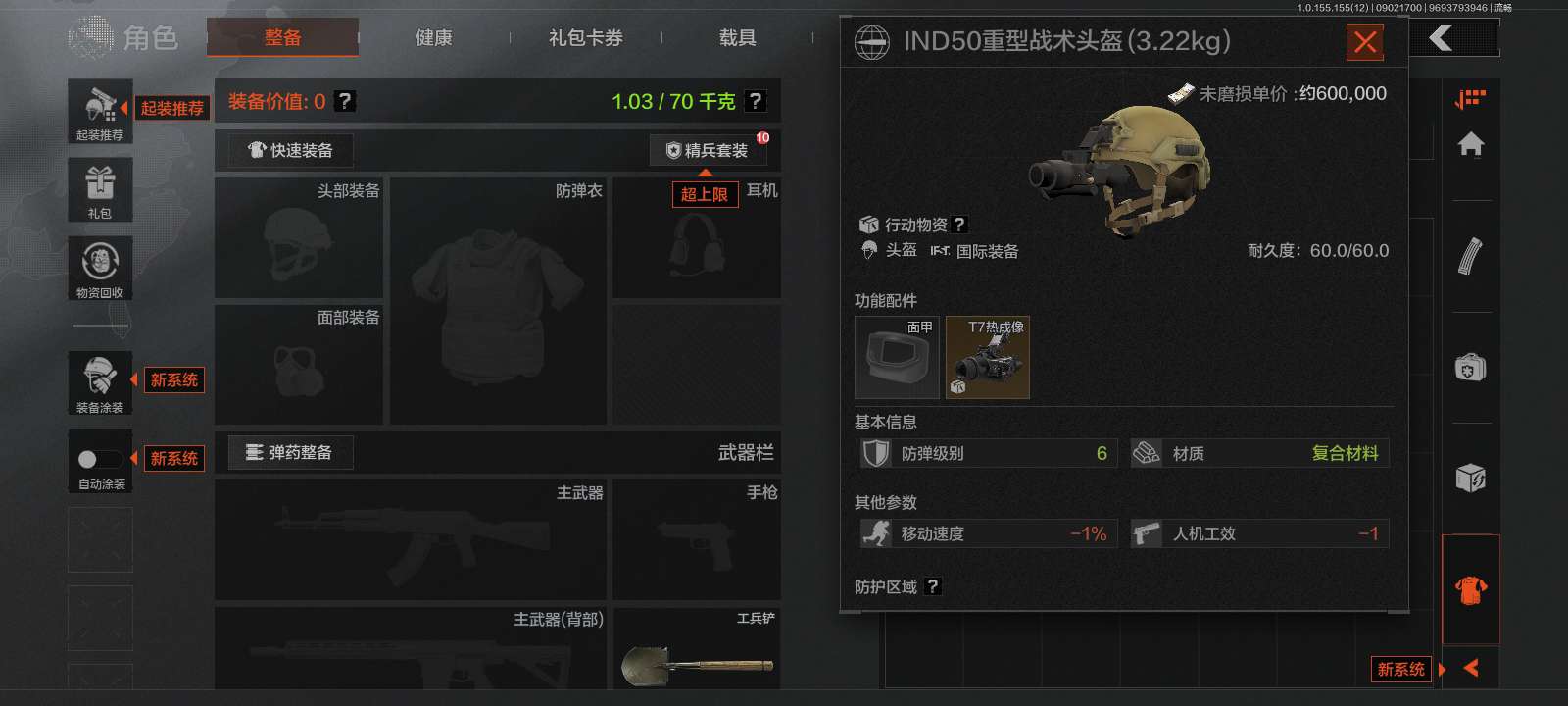Select the medical kit icon in right sidebar

1470,368
